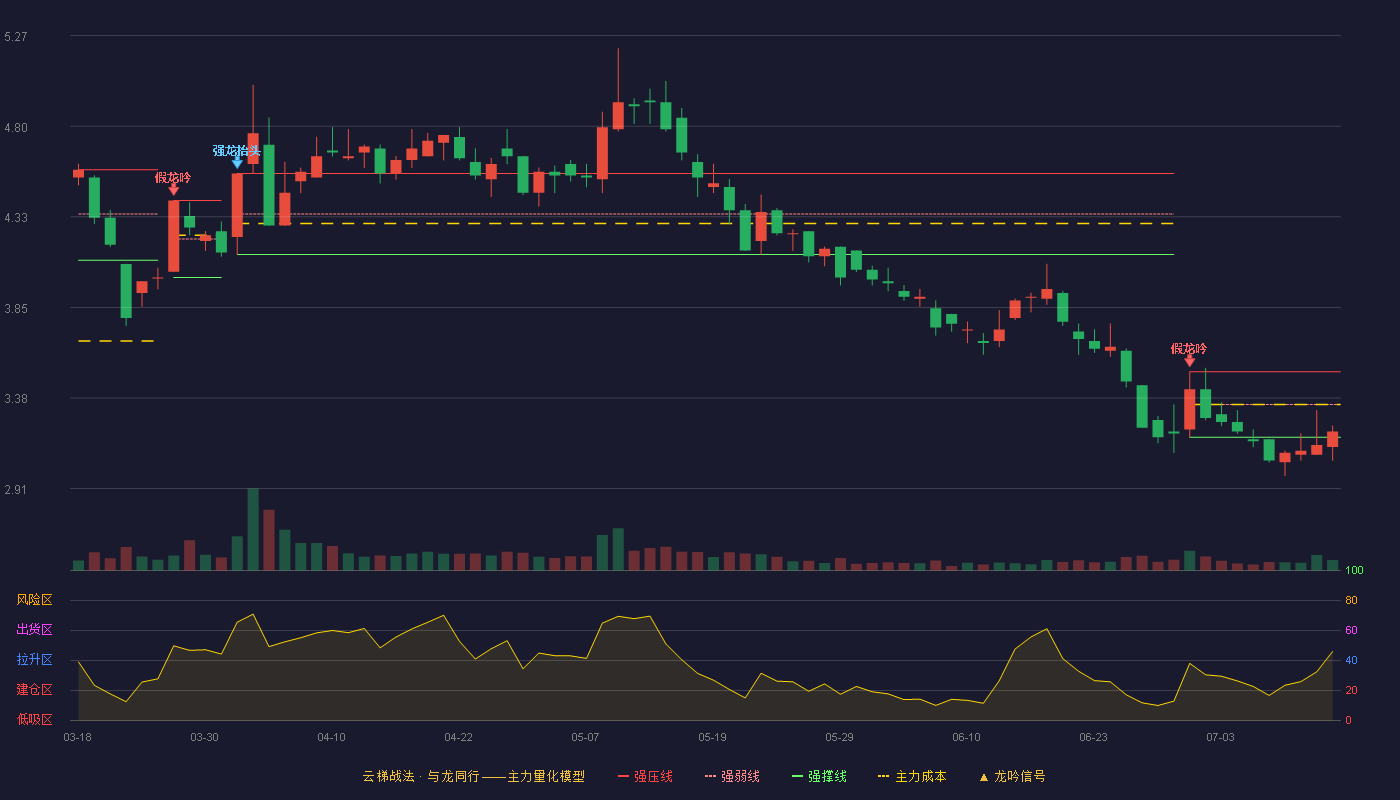This screenshot has width=1400, height=800.
Task: Click the first red 假龙吟 arrow near 03-30
Action: click(173, 189)
